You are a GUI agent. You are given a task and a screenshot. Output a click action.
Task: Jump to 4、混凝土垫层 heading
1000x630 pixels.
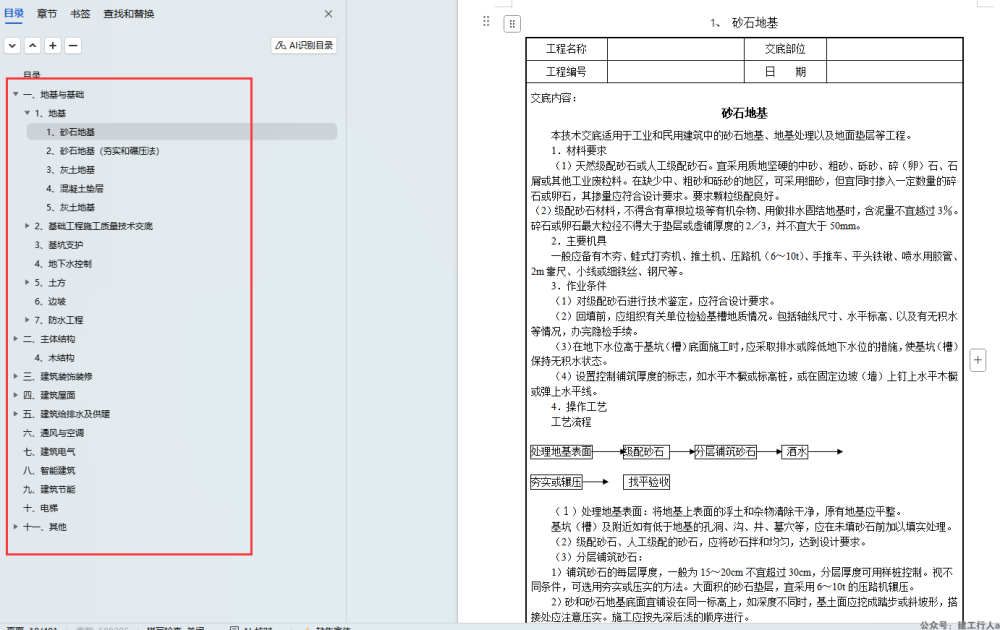click(x=75, y=188)
